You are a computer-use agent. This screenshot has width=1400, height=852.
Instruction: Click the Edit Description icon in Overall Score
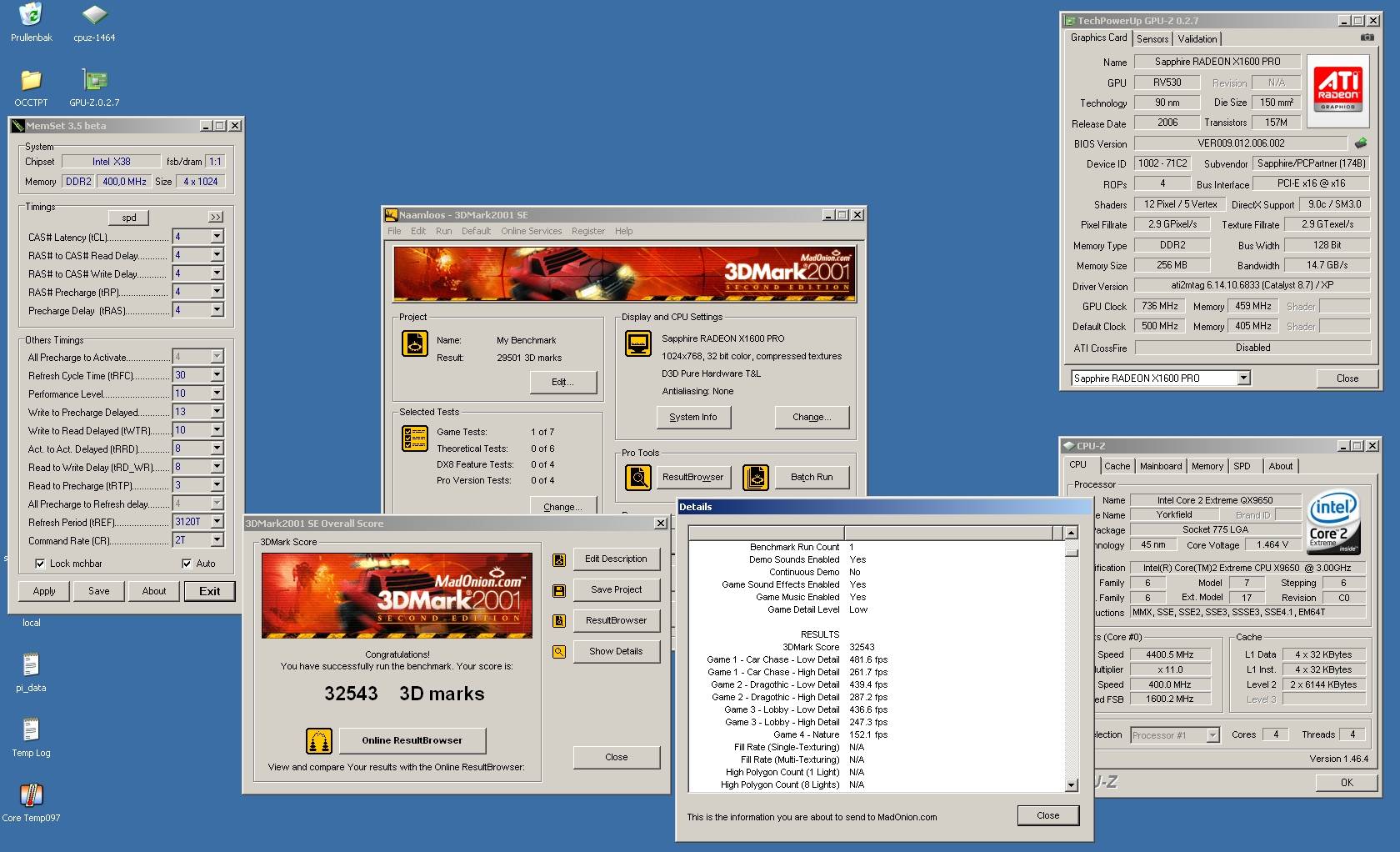559,560
